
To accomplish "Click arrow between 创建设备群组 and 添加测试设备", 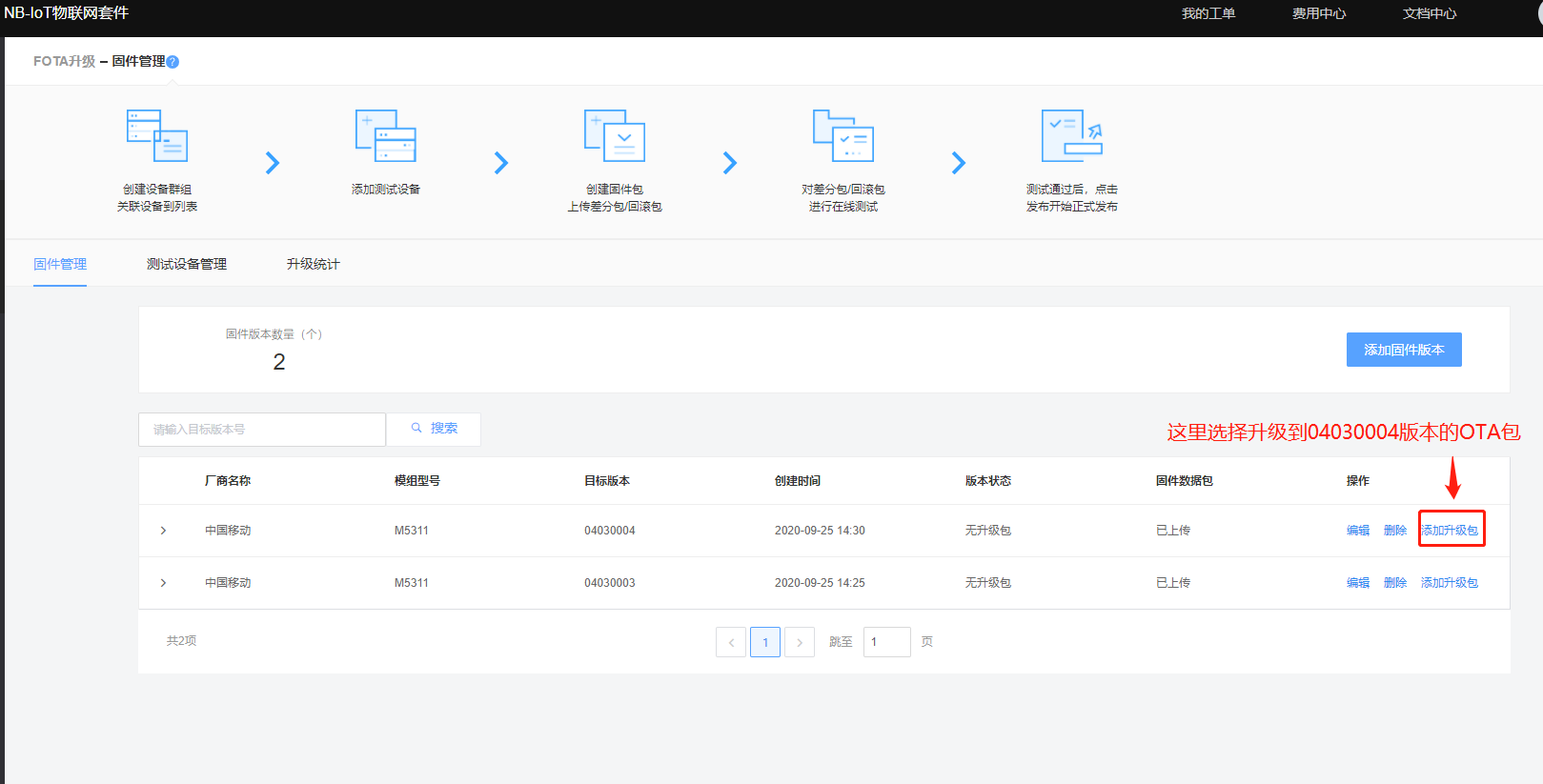I will pos(273,163).
